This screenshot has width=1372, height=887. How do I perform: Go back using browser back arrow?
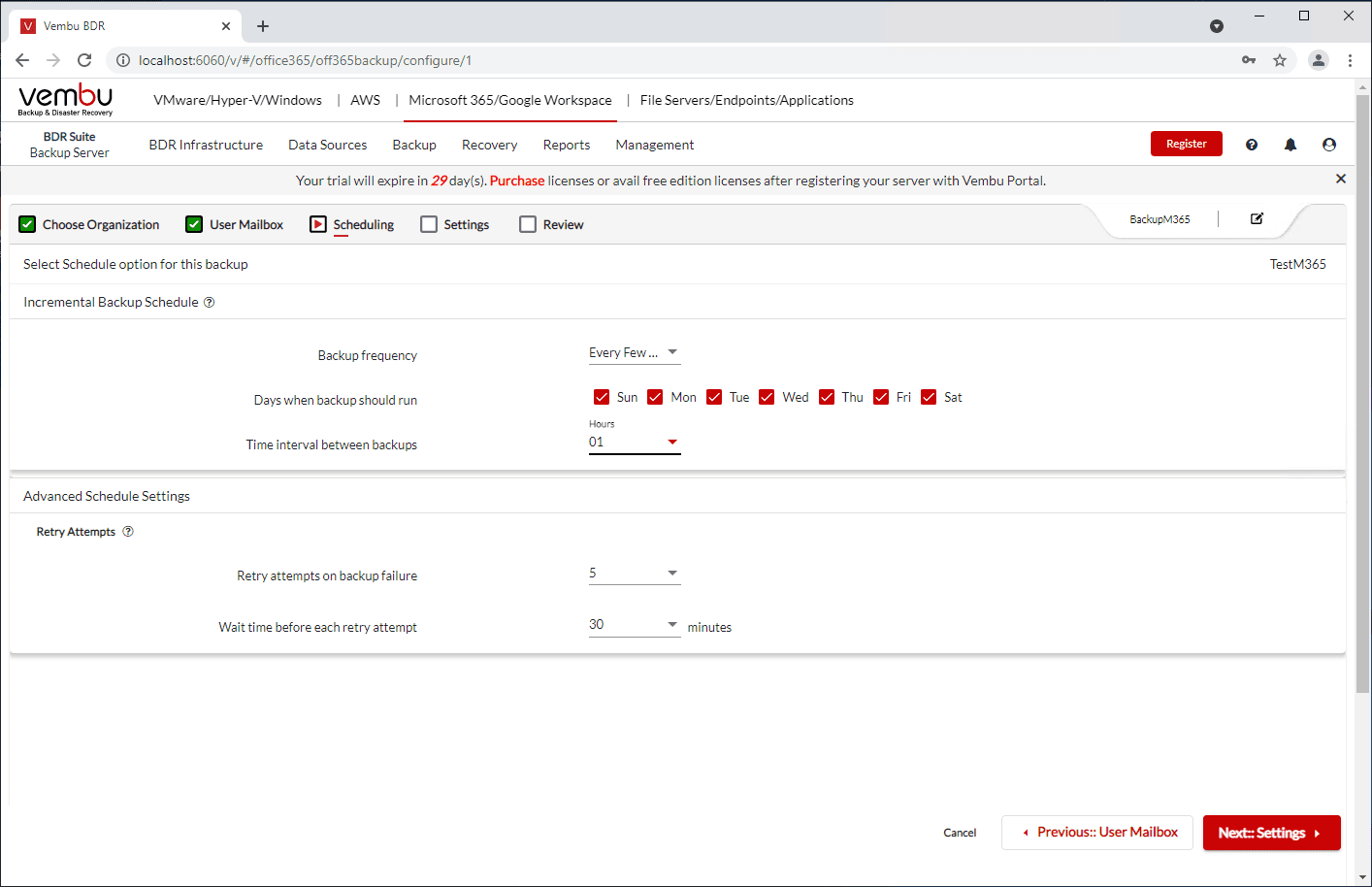(x=22, y=60)
